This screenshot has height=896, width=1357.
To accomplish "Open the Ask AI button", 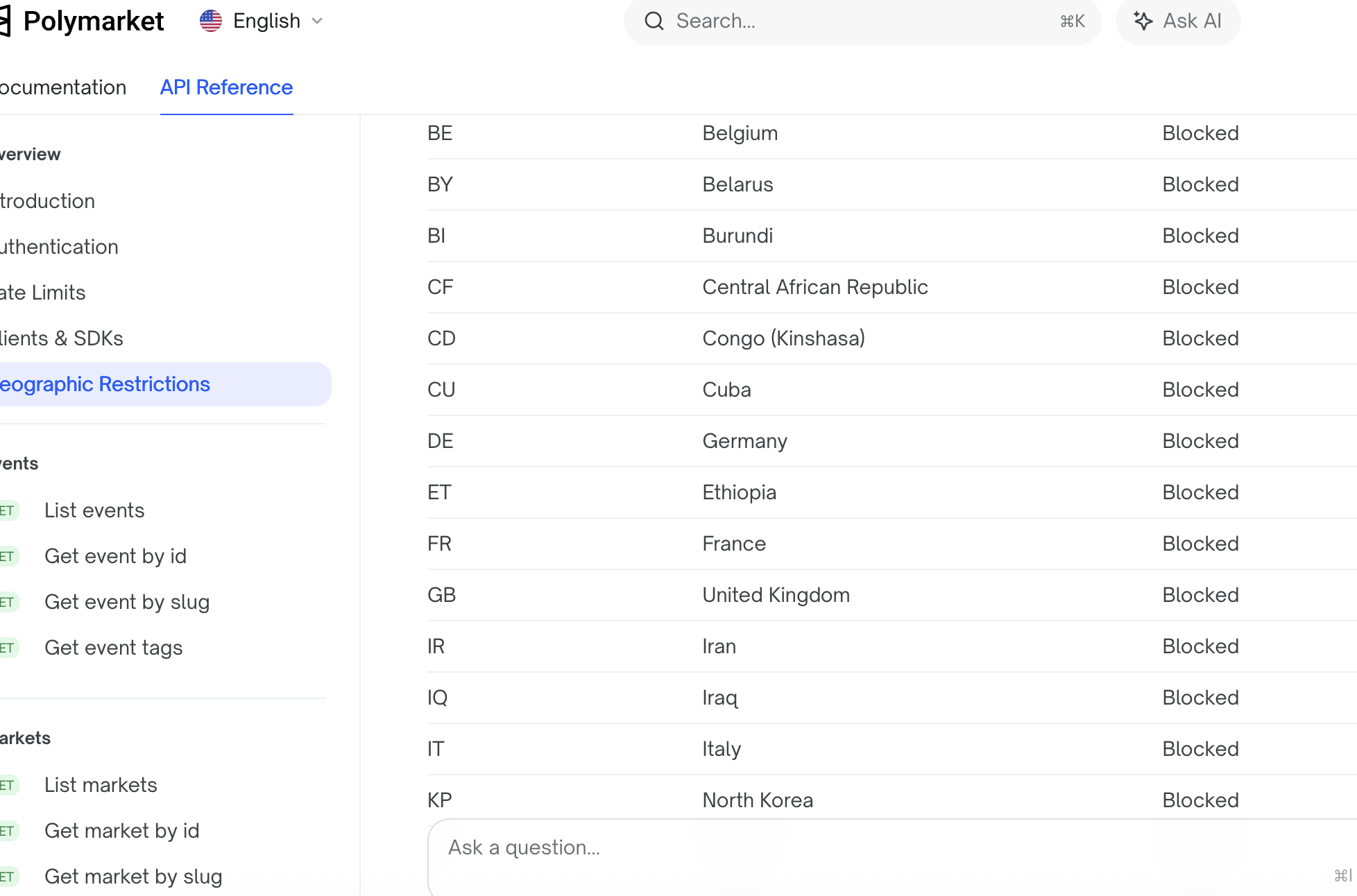I will tap(1178, 21).
